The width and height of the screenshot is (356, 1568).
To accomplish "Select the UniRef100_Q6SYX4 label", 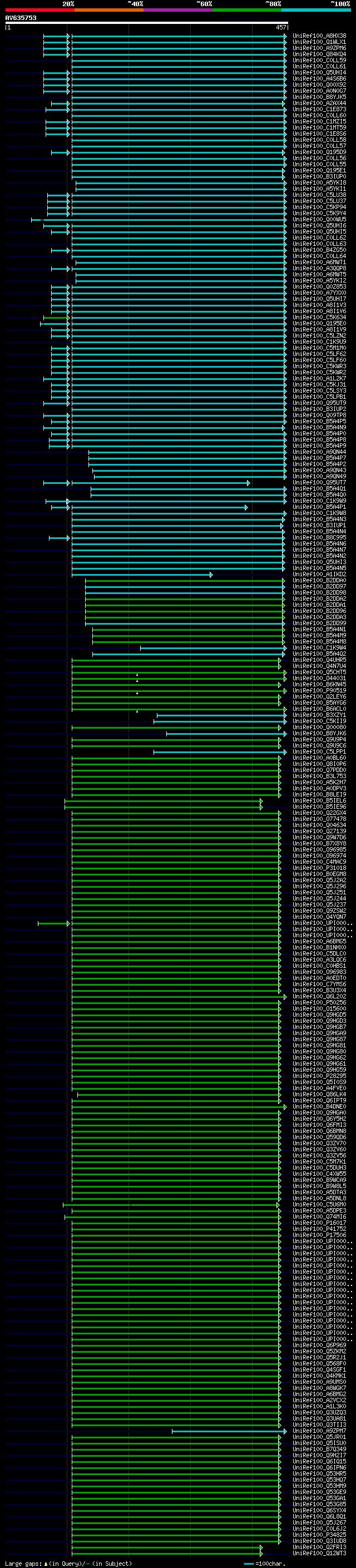I will 319,1510.
